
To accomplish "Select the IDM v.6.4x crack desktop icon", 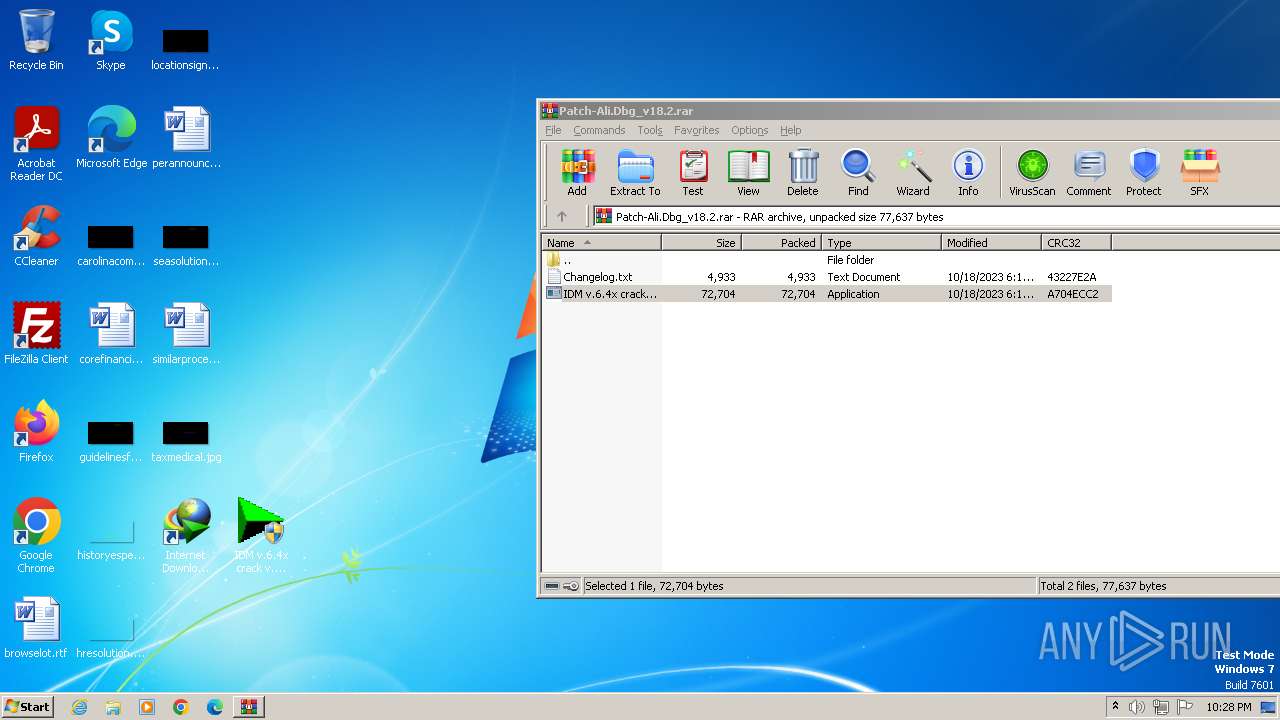I will pos(261,536).
